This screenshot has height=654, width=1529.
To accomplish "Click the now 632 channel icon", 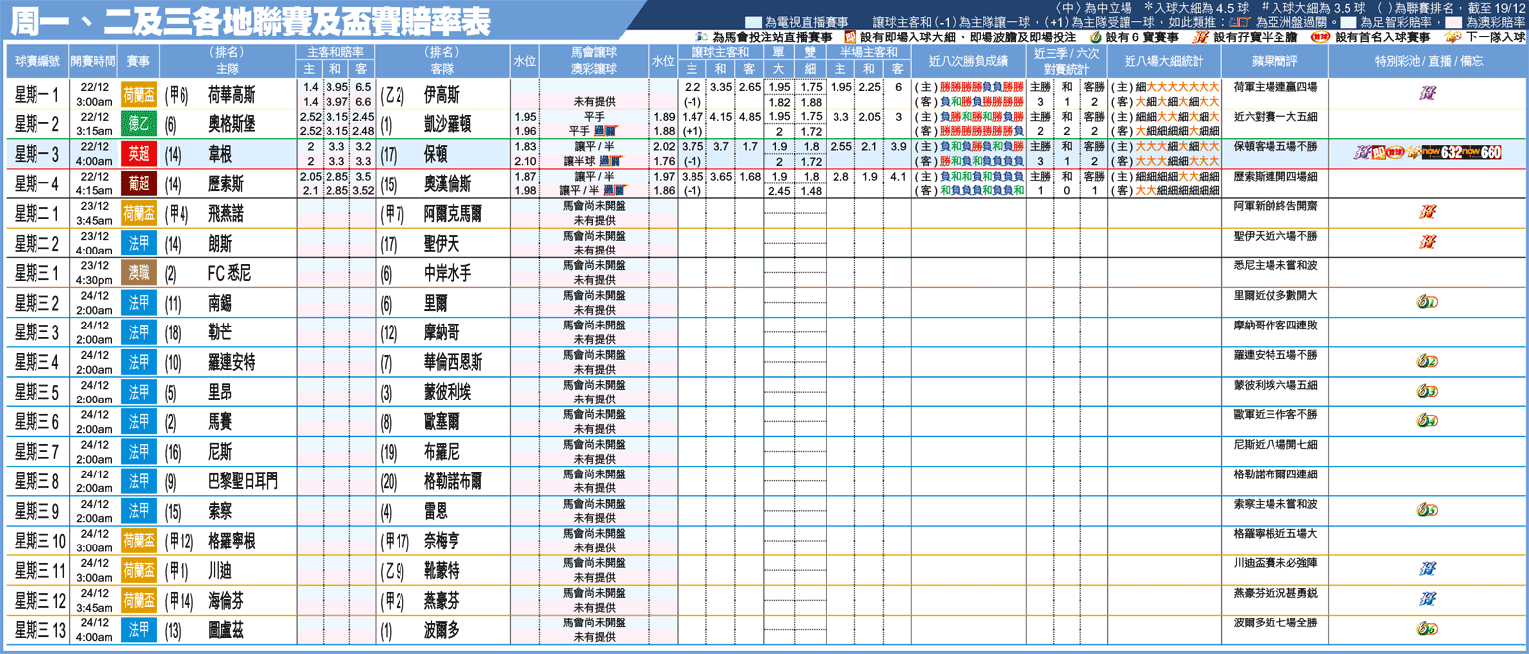I will (x=1440, y=153).
